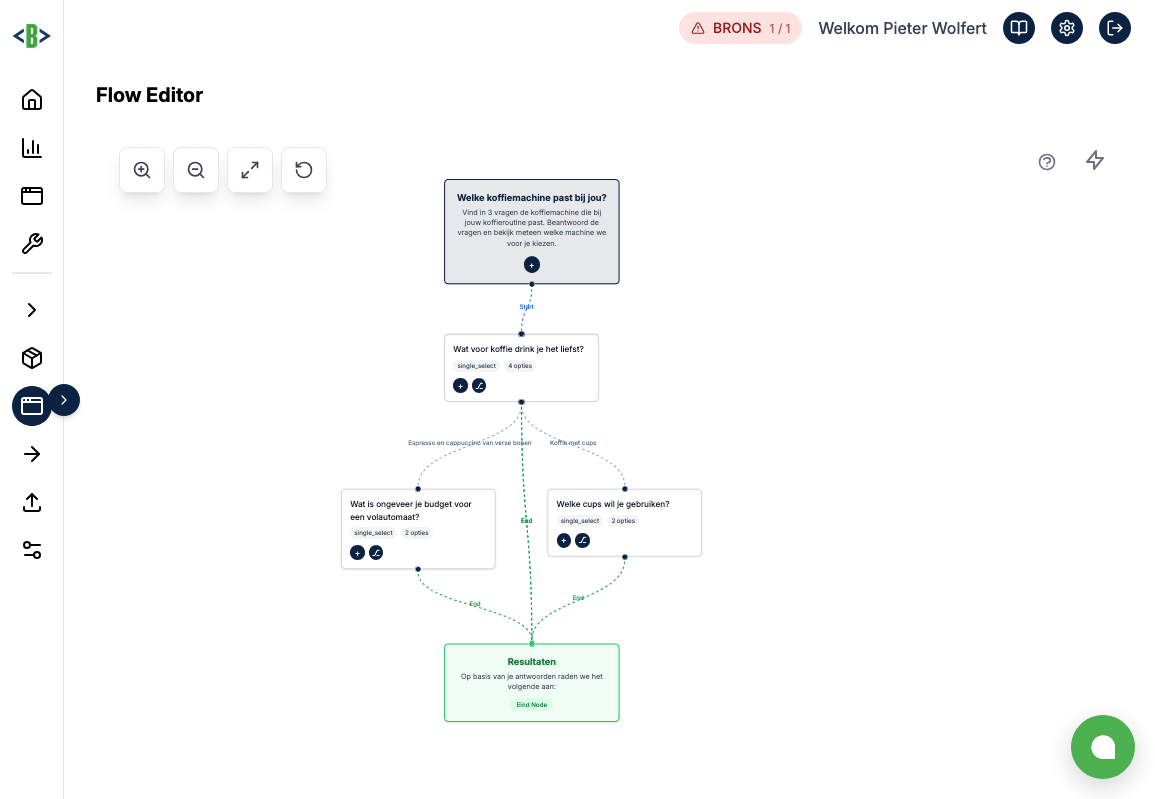Screen dimensions: 1155x799
Task: Open Home from the sidebar
Action: tap(31, 100)
